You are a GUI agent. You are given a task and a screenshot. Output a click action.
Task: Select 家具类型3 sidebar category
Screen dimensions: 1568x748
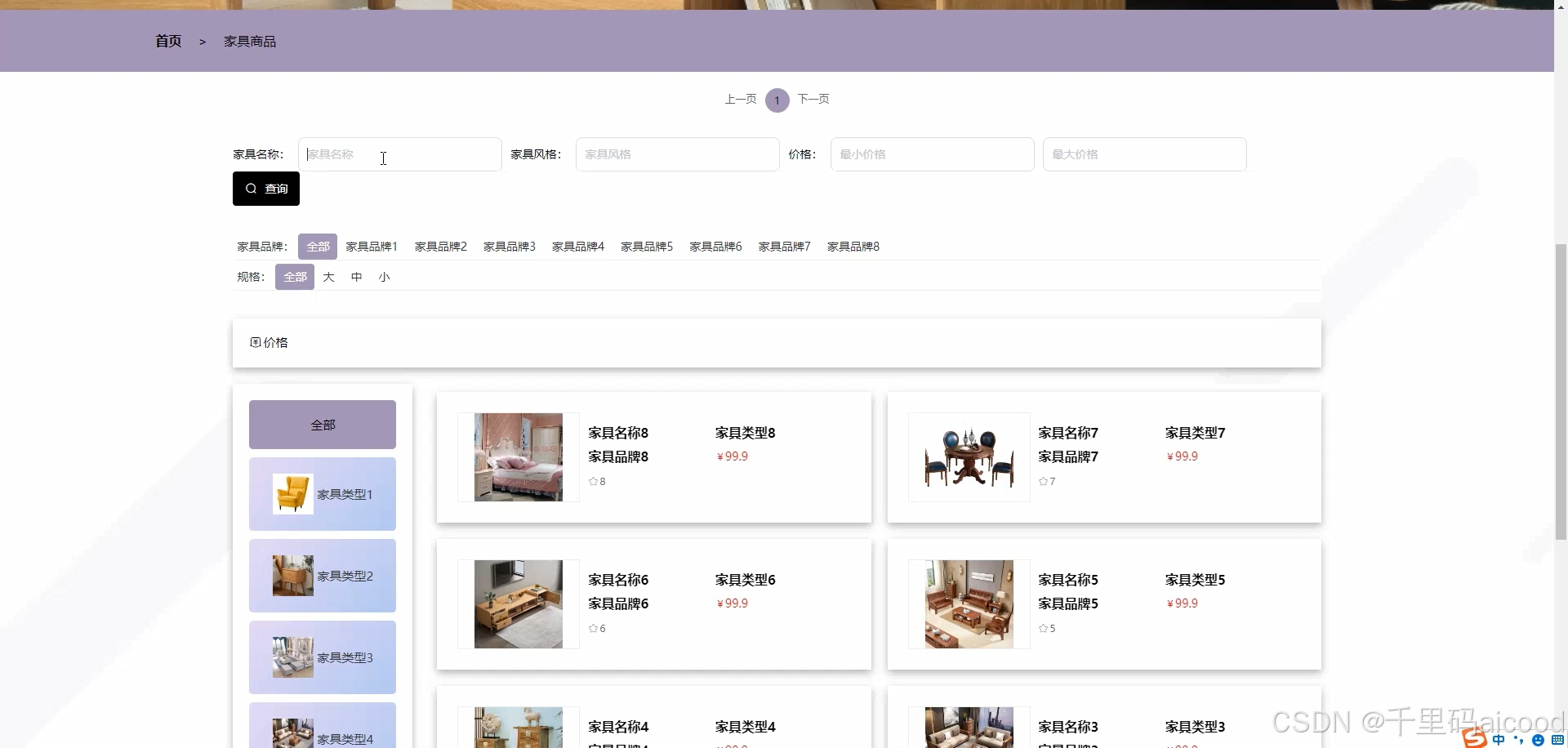click(323, 657)
